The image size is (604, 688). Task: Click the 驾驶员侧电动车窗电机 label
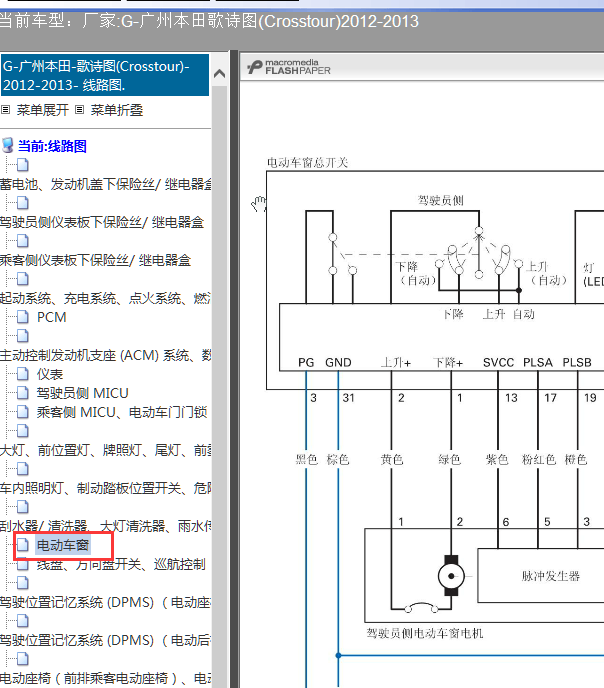(425, 633)
